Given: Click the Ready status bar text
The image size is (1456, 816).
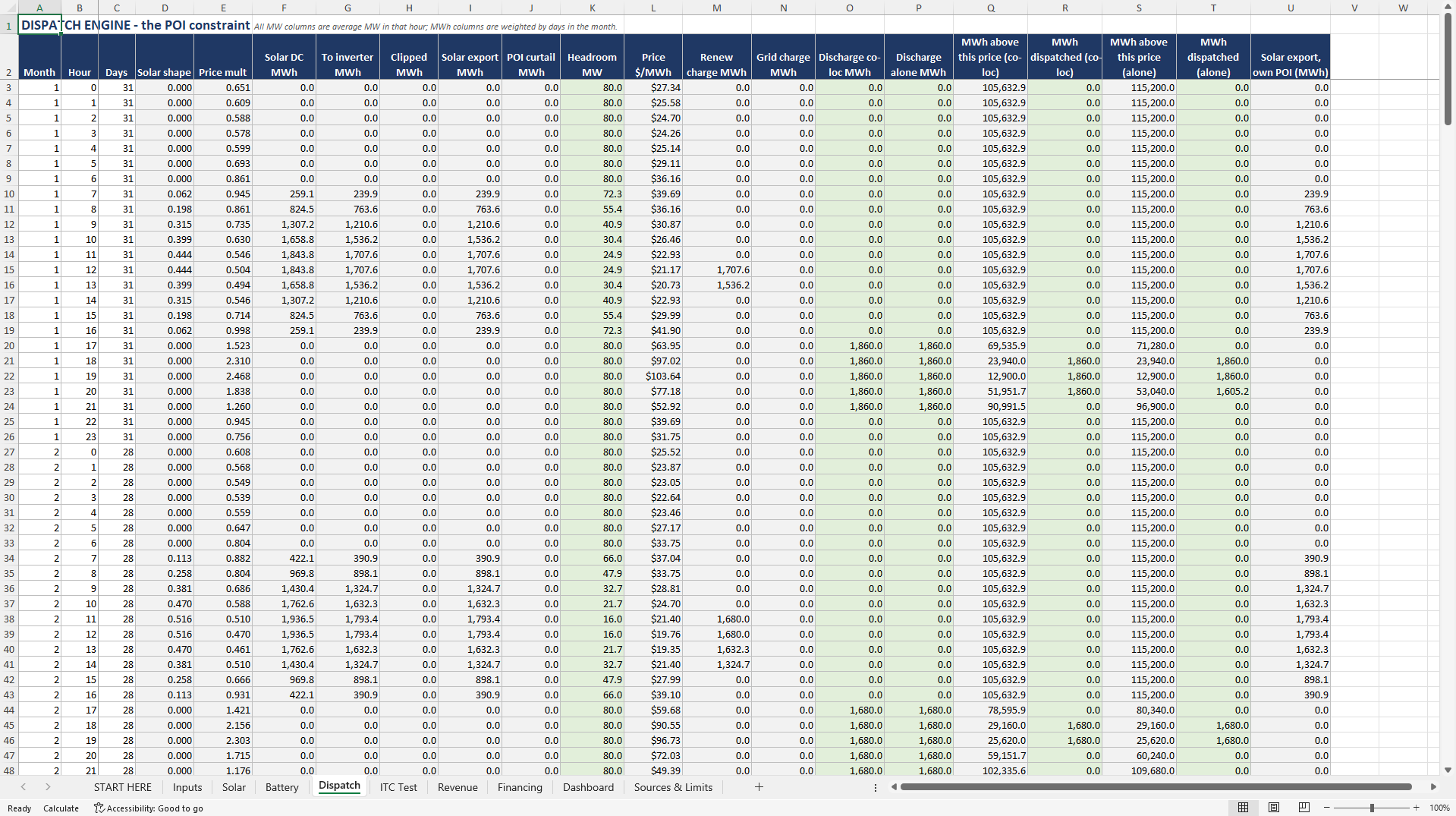Looking at the screenshot, I should pos(19,808).
